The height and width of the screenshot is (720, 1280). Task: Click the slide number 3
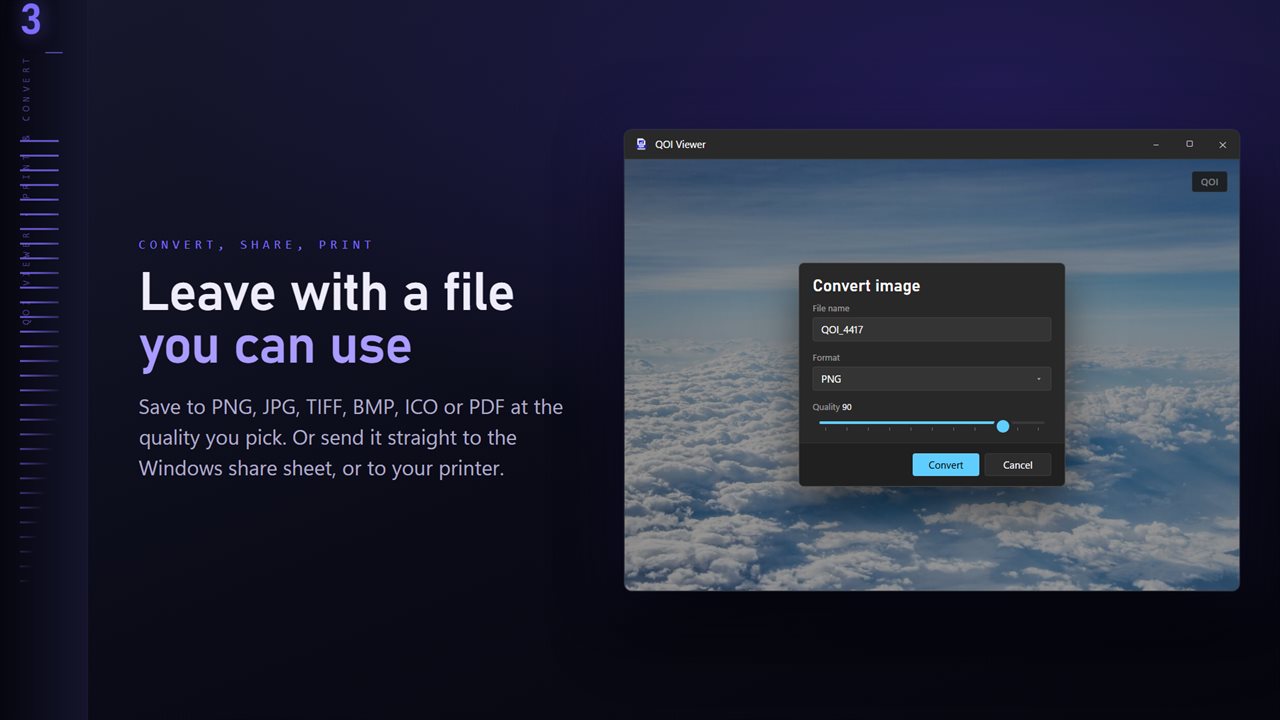(x=31, y=20)
